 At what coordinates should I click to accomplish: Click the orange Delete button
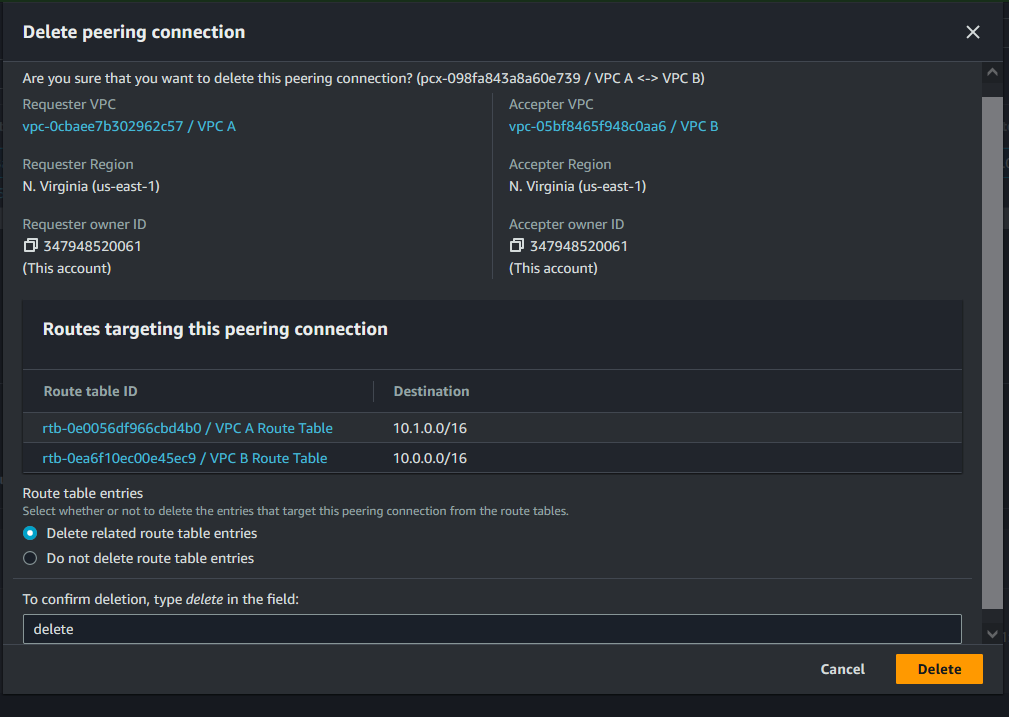point(939,669)
